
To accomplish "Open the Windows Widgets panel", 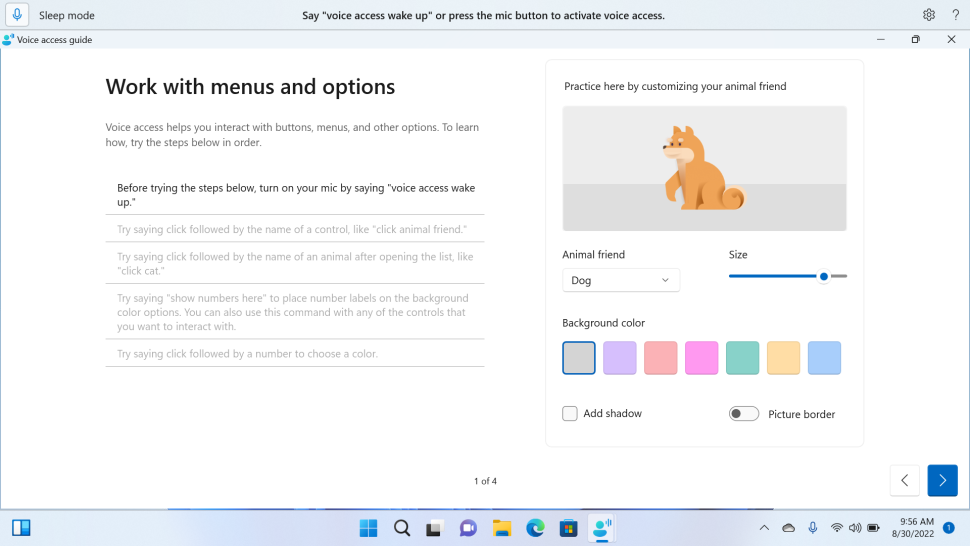I will coord(21,527).
